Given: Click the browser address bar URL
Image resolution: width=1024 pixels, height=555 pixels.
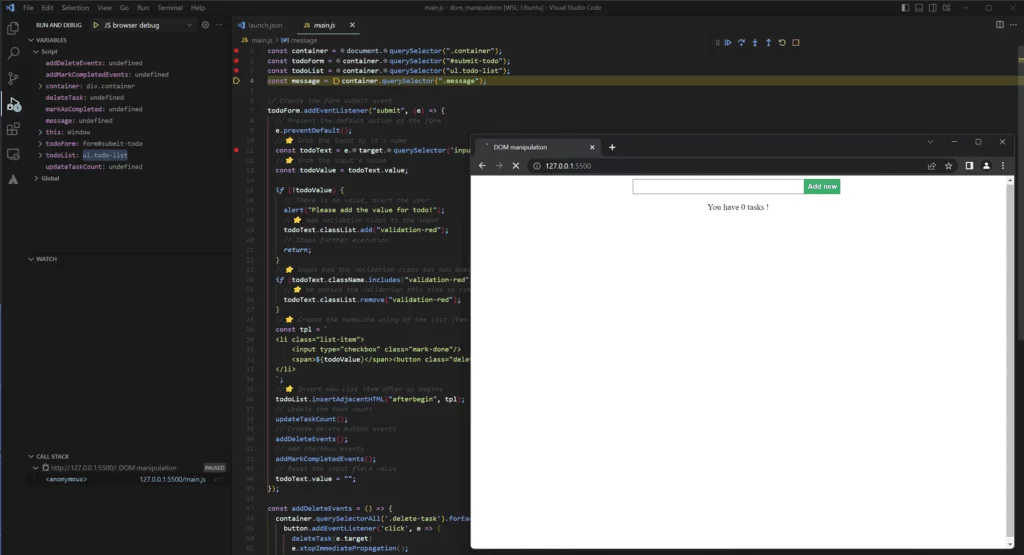Looking at the screenshot, I should [x=568, y=166].
